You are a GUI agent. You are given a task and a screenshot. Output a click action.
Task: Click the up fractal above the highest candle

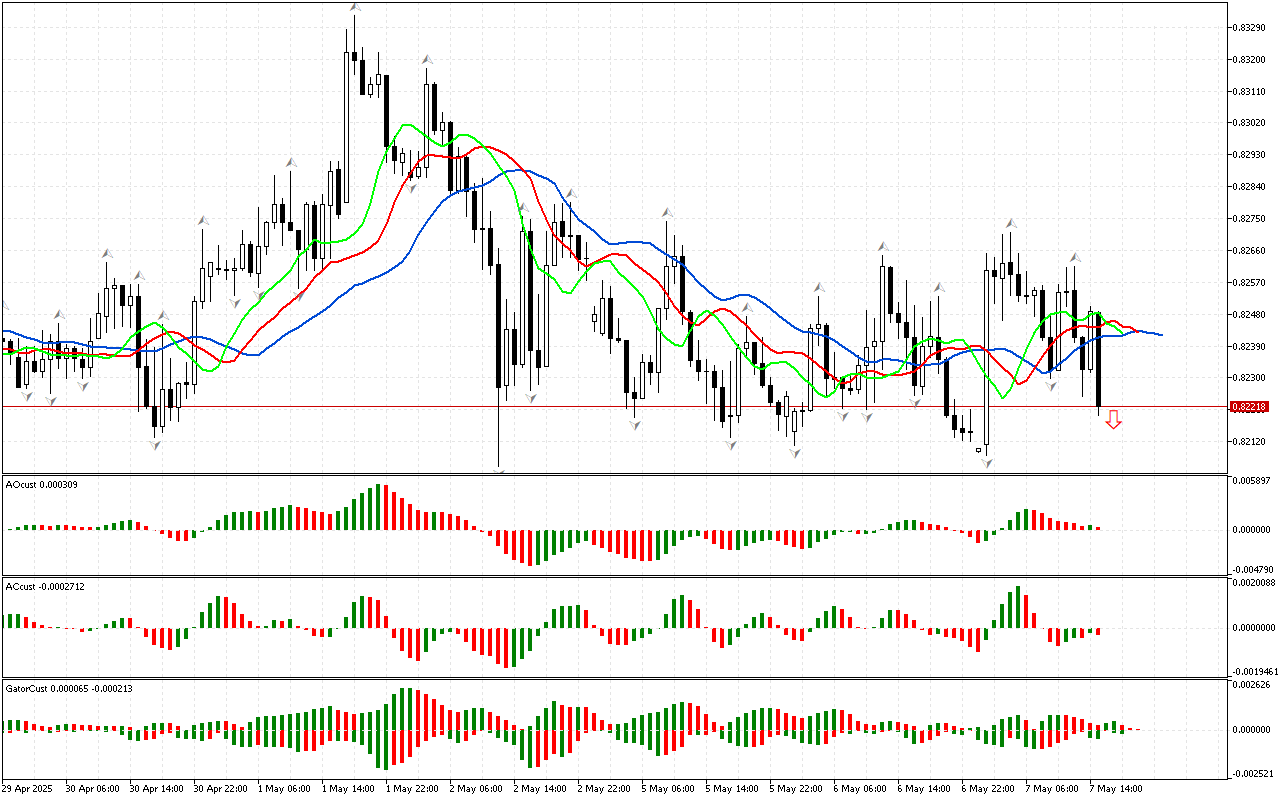pyautogui.click(x=354, y=8)
